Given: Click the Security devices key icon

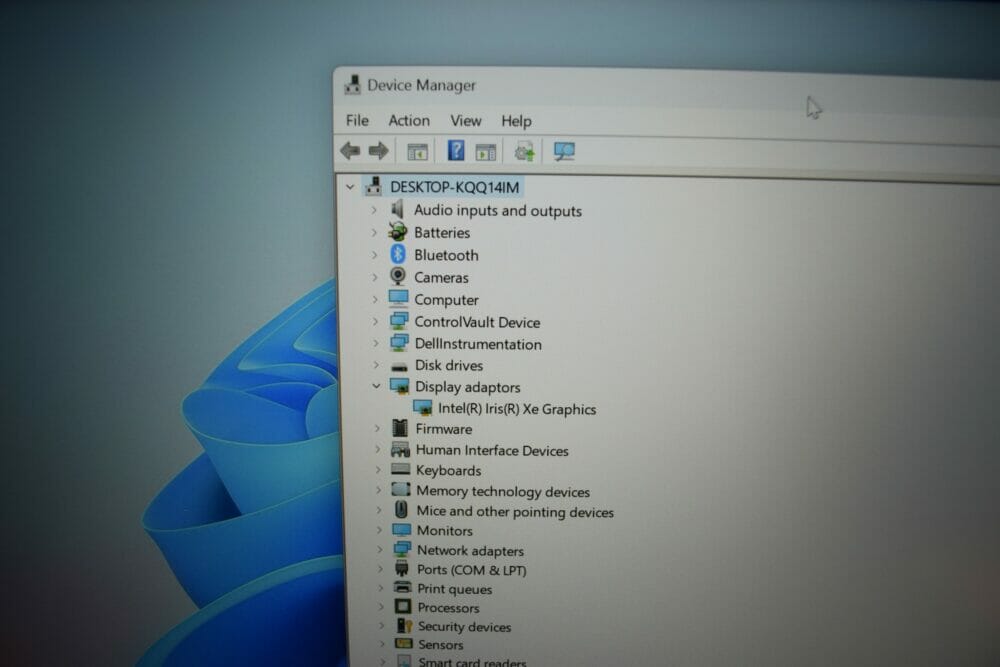Looking at the screenshot, I should (404, 626).
